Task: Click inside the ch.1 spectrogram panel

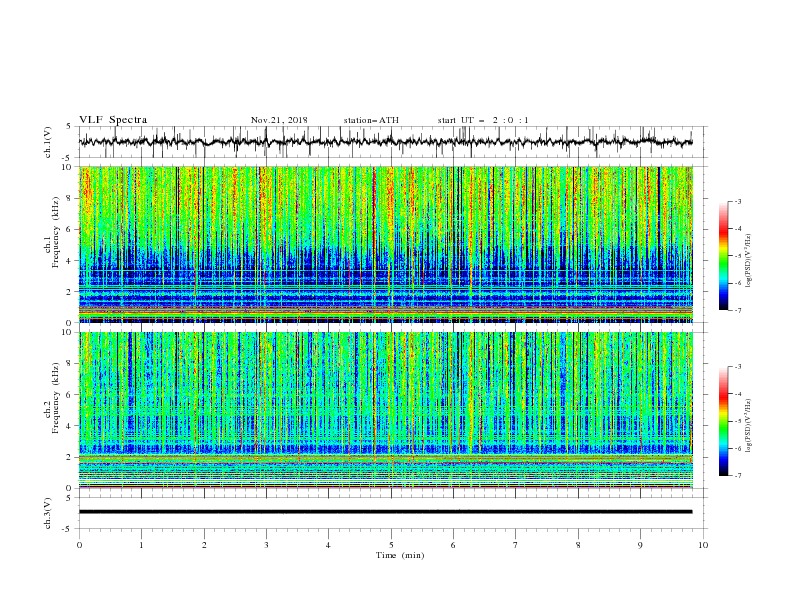Action: [x=385, y=244]
